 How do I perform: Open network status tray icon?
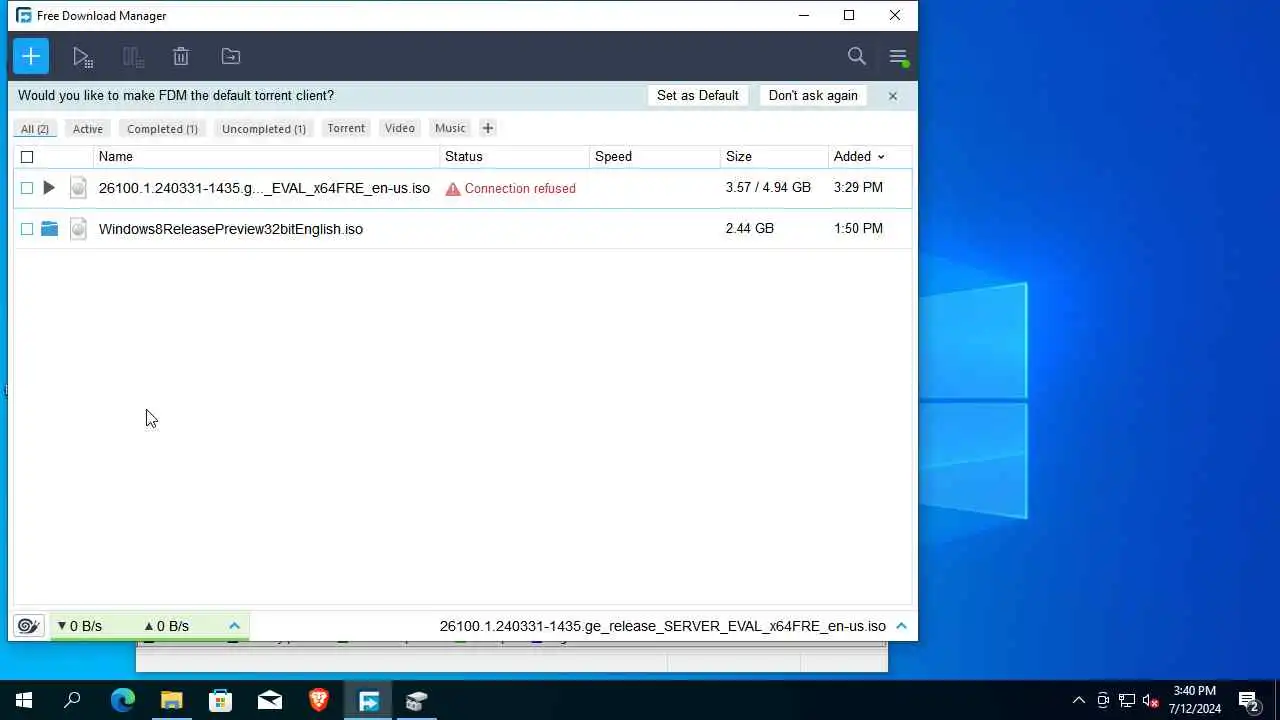(x=1127, y=700)
